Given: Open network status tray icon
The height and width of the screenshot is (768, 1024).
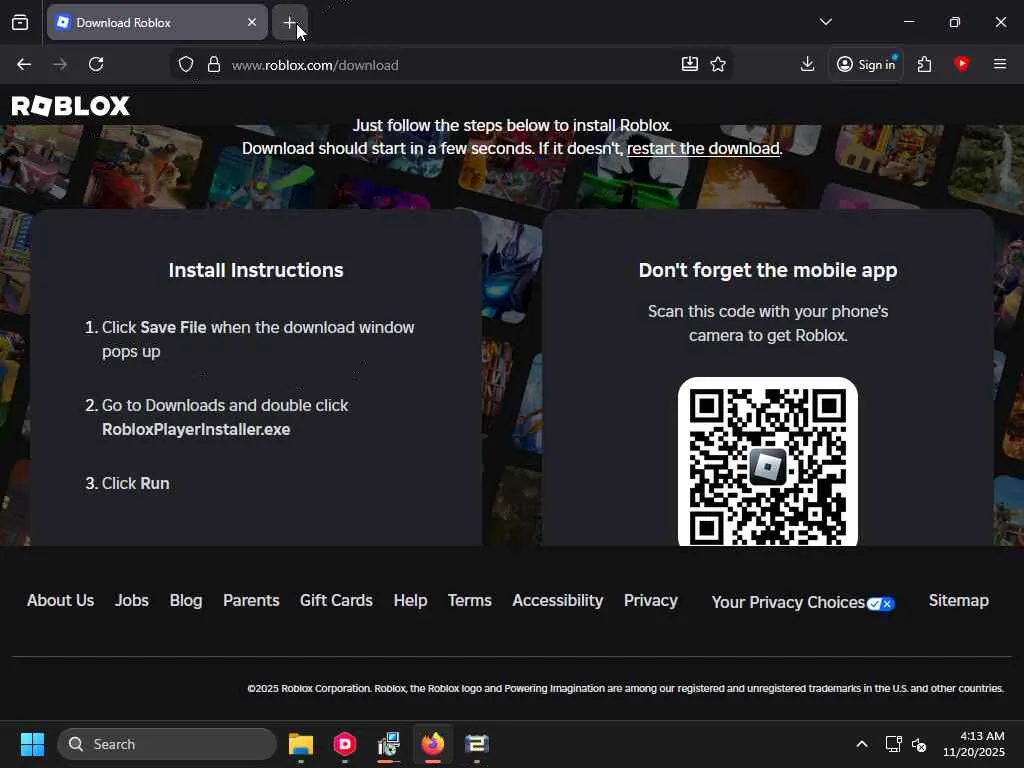Looking at the screenshot, I should click(x=893, y=744).
